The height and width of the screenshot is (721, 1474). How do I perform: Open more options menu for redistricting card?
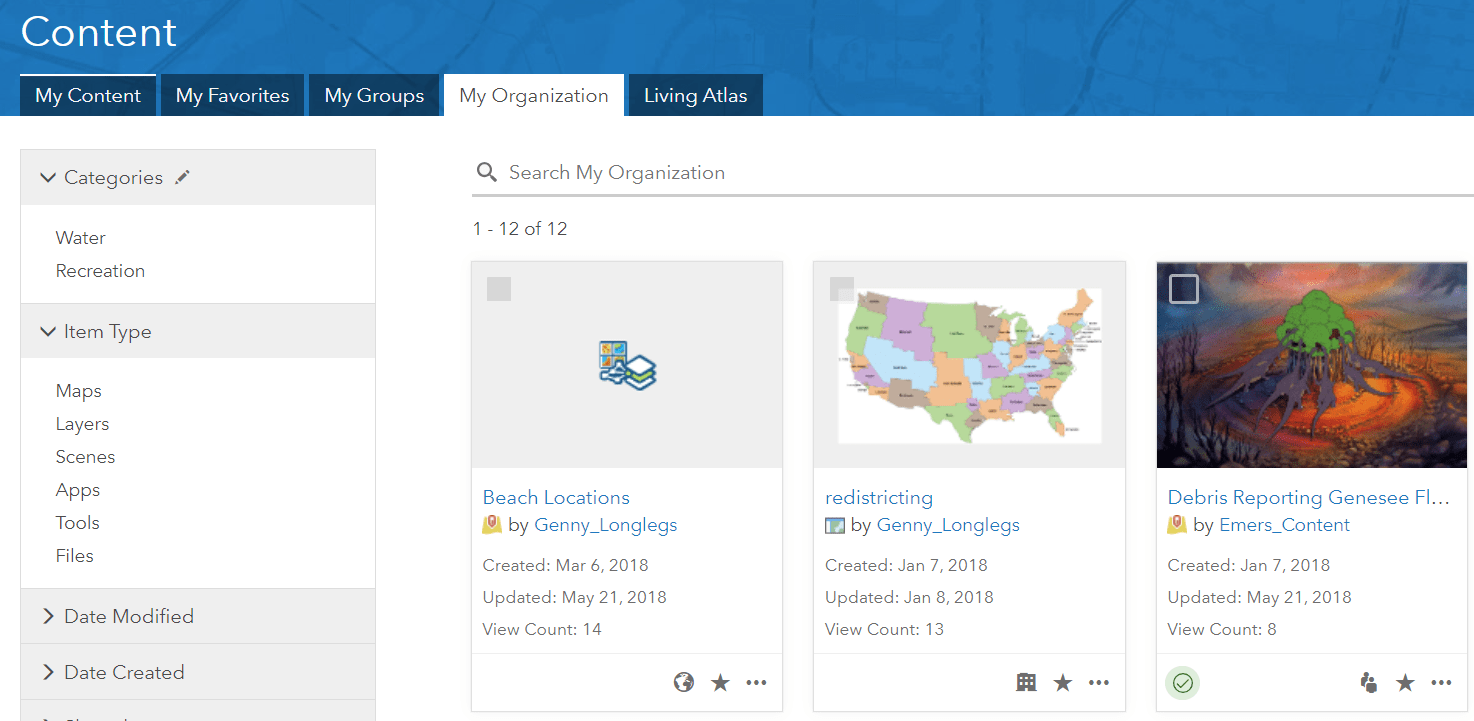point(1099,683)
